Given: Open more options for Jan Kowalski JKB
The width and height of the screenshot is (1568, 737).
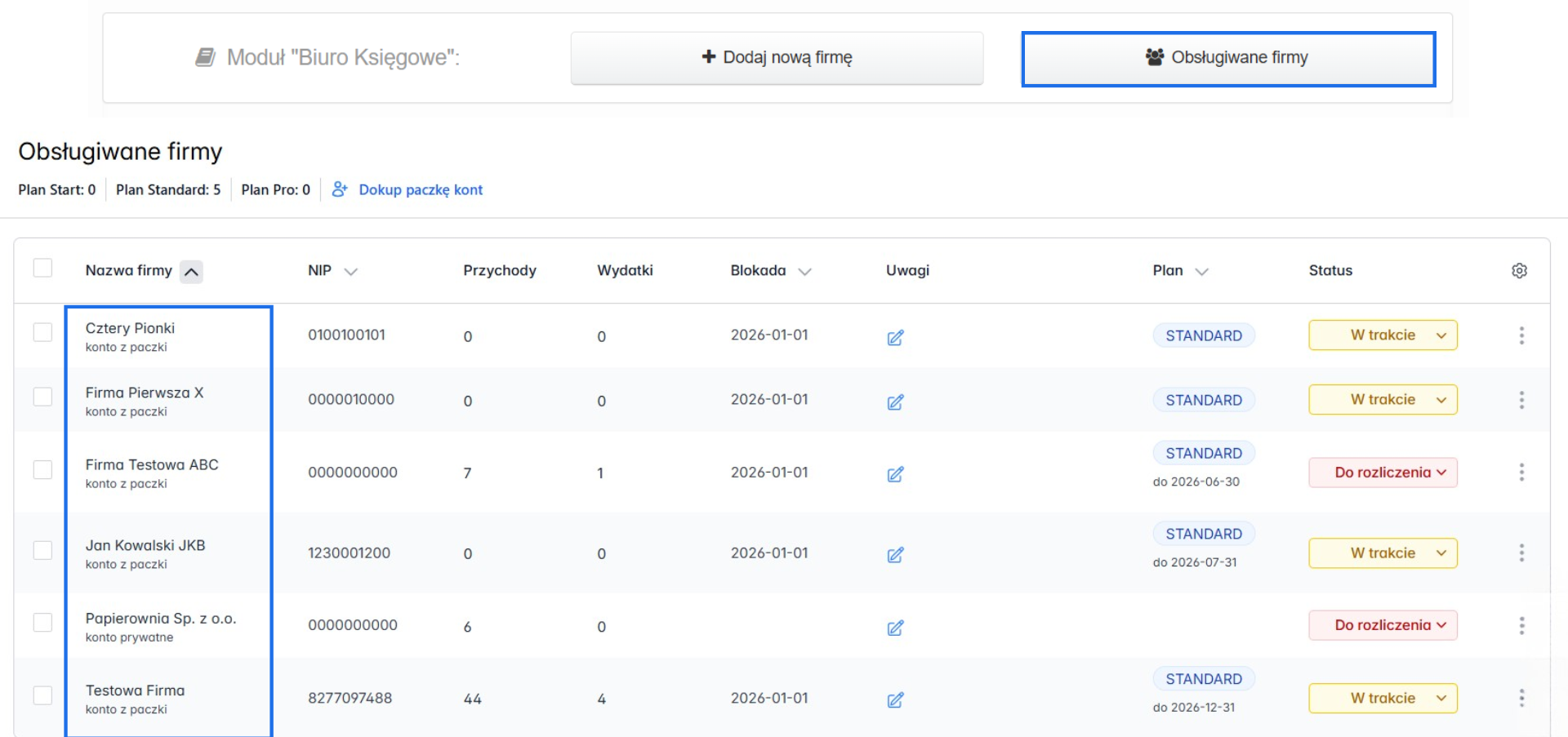Looking at the screenshot, I should coord(1521,553).
